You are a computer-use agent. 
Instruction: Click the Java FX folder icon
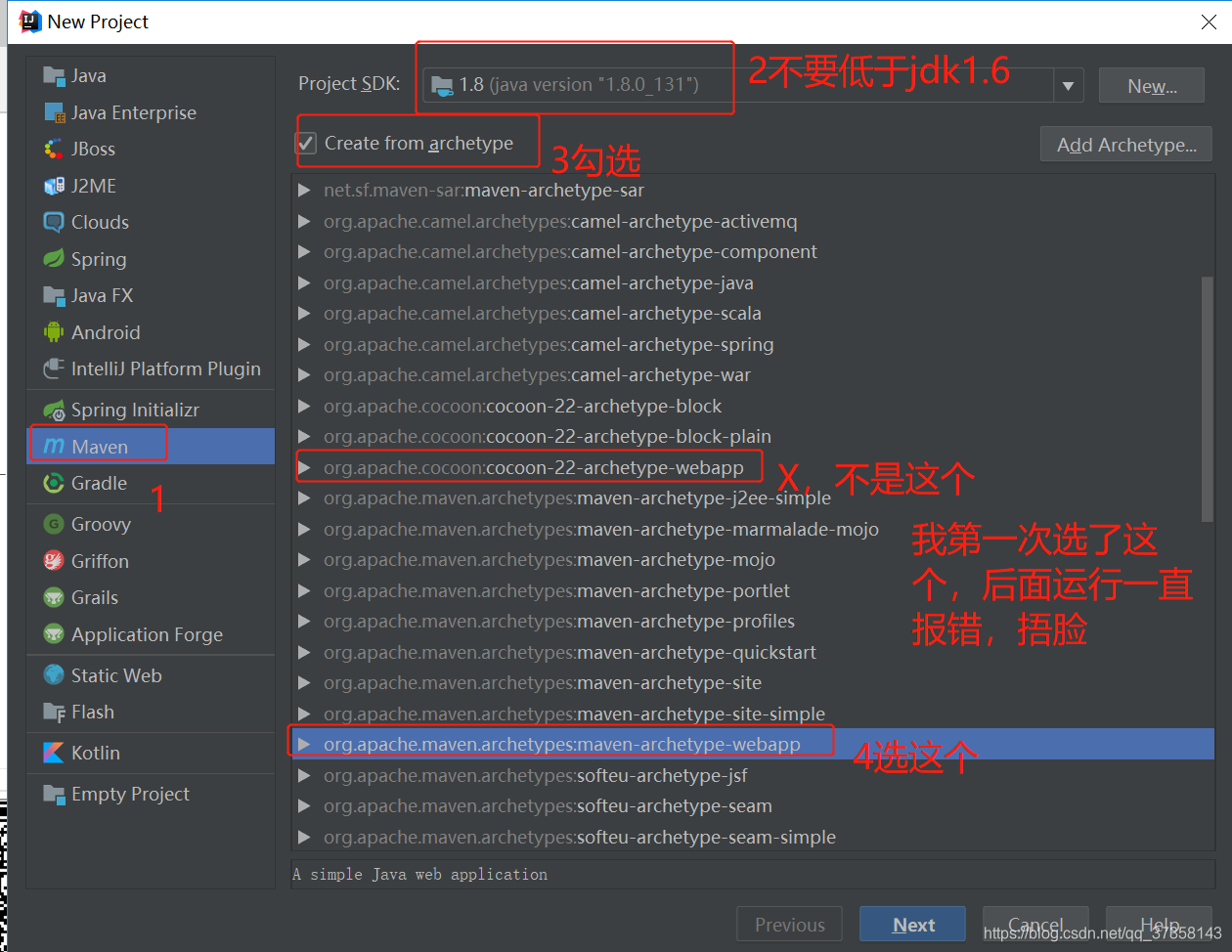tap(54, 295)
